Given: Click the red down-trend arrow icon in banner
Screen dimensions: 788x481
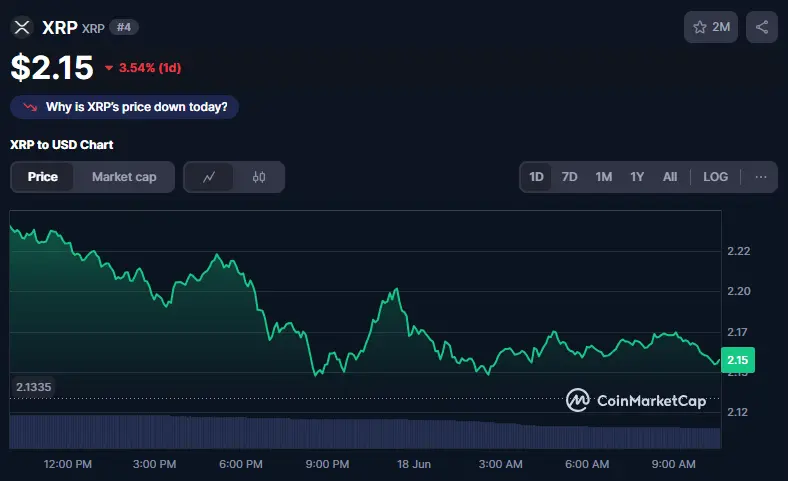Looking at the screenshot, I should (x=30, y=107).
